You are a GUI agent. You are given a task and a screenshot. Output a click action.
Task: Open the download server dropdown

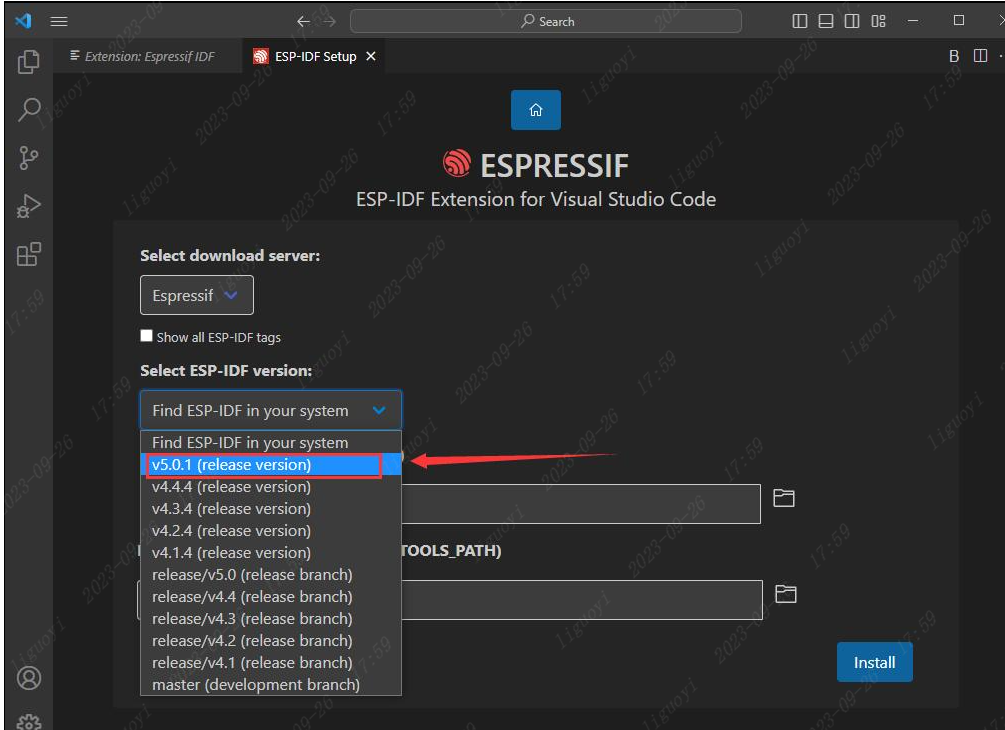[x=197, y=295]
